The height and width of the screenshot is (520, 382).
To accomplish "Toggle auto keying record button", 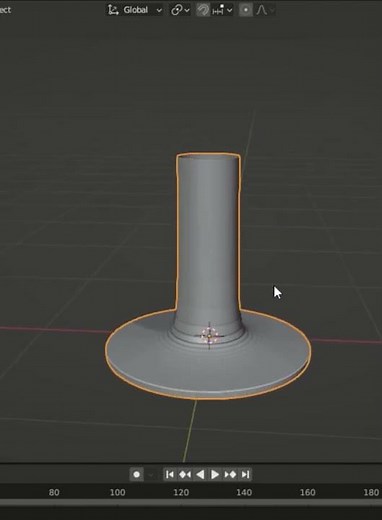I will click(137, 474).
